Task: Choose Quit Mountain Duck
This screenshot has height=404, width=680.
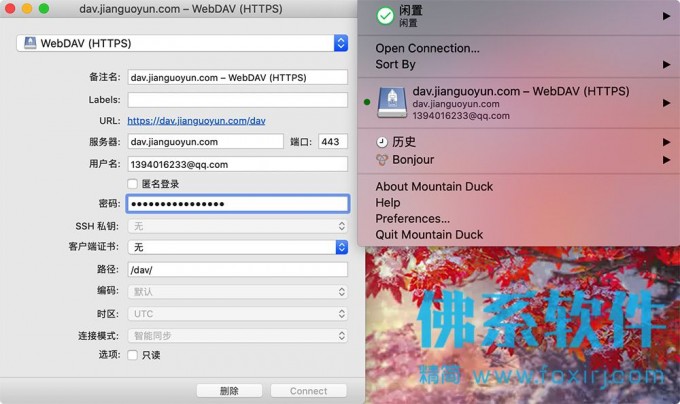Action: [x=429, y=235]
